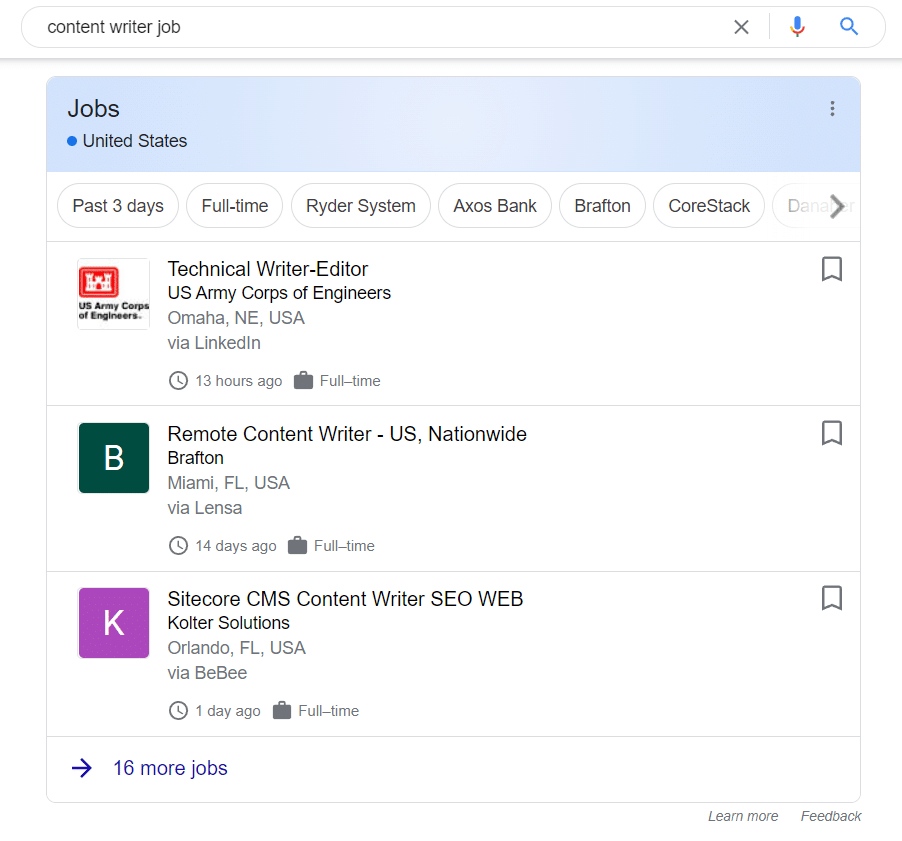The image size is (902, 841).
Task: Open the Feedback link
Action: tap(830, 816)
